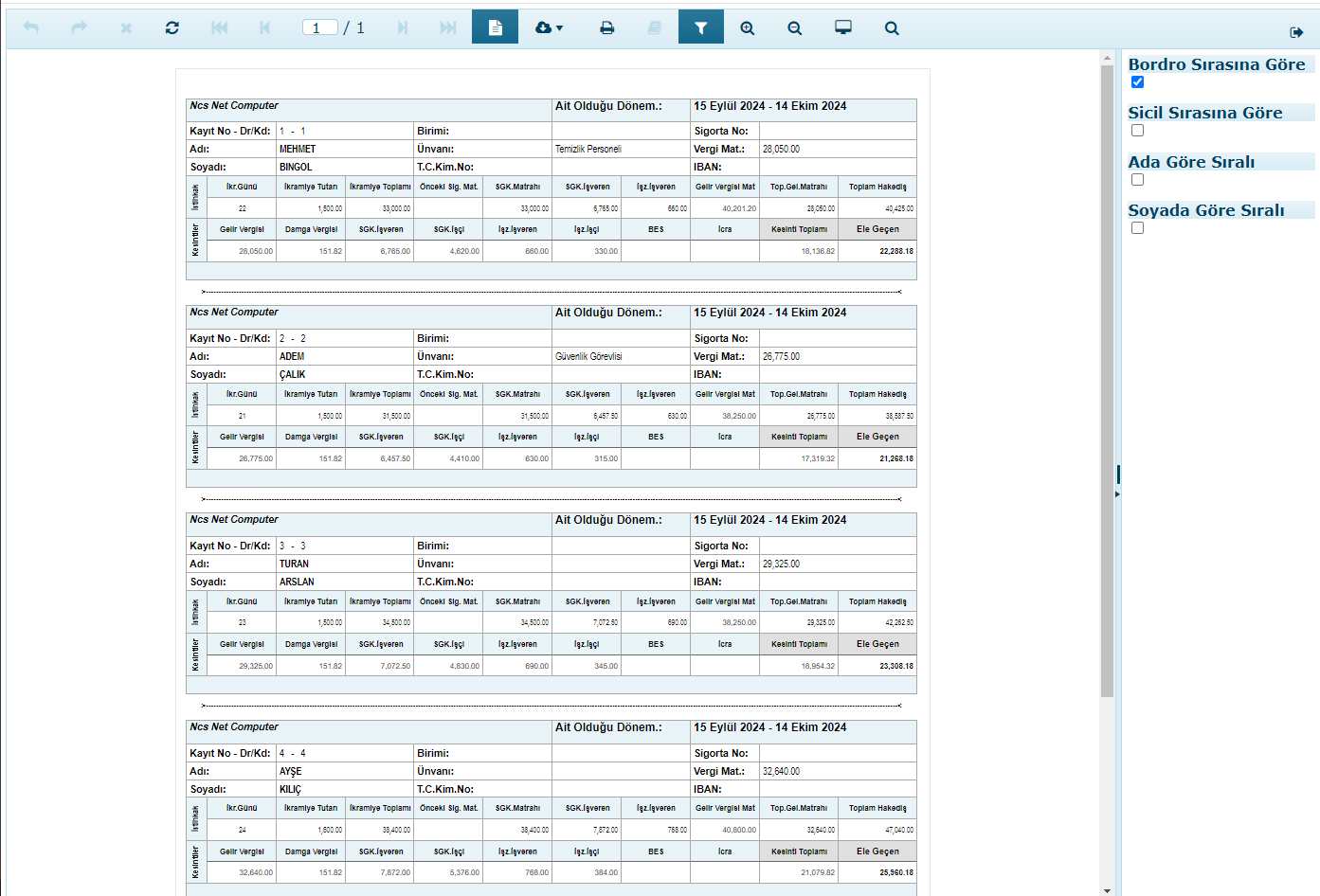The width and height of the screenshot is (1320, 896).
Task: Click Kesinti Toplamı value 18,954.32
Action: click(818, 666)
